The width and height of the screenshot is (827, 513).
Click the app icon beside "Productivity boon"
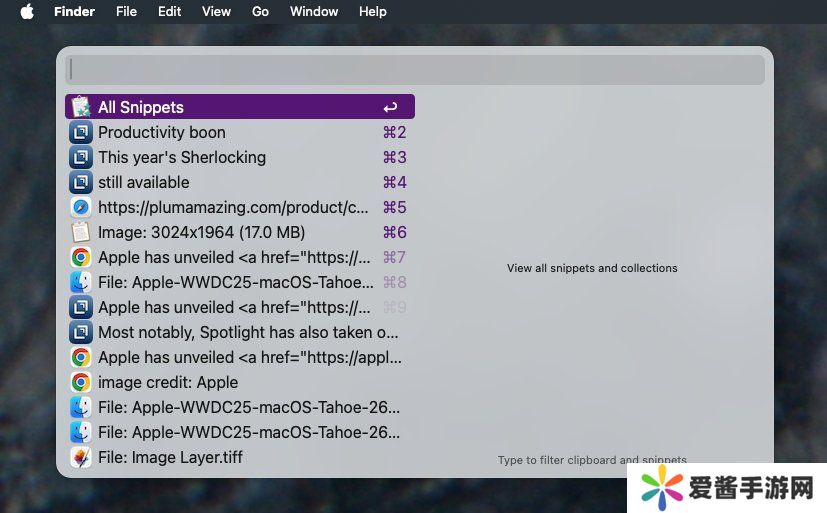coord(81,132)
